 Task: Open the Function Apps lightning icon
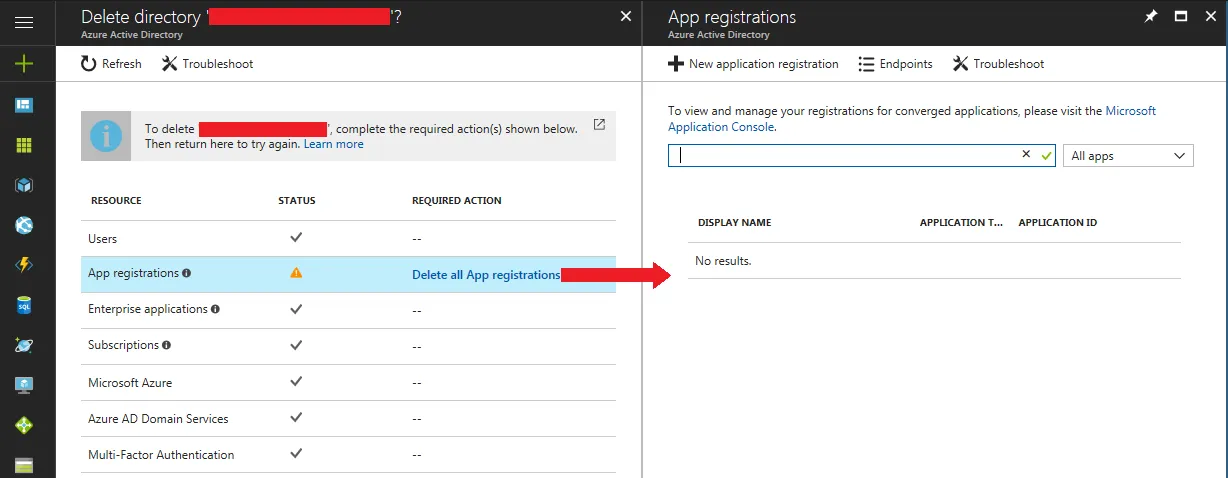tap(24, 265)
